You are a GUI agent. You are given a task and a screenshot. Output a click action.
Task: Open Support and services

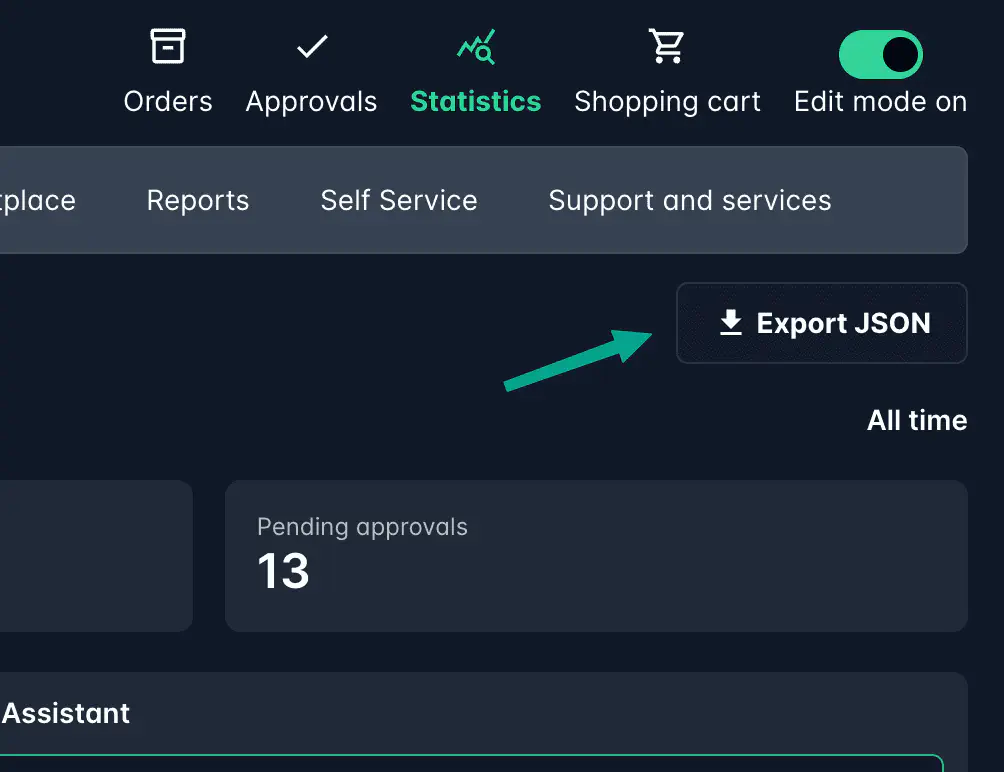coord(689,200)
